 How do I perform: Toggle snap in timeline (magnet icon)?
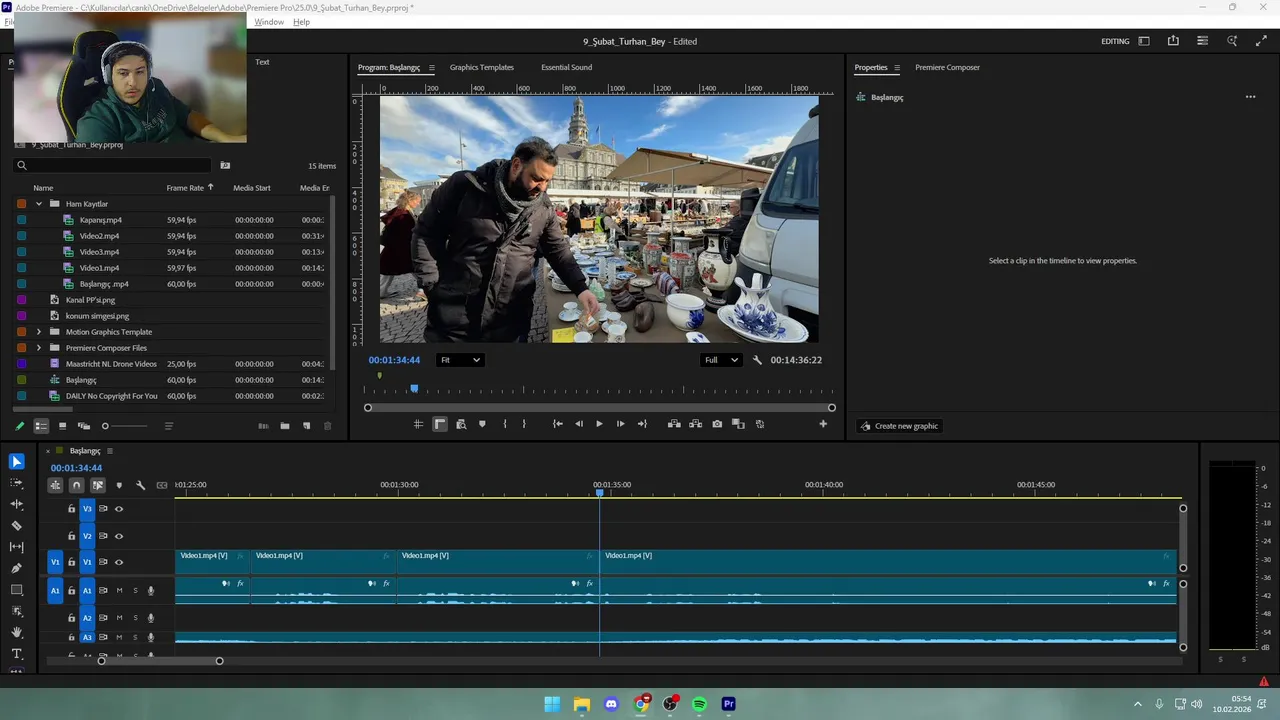pos(76,485)
